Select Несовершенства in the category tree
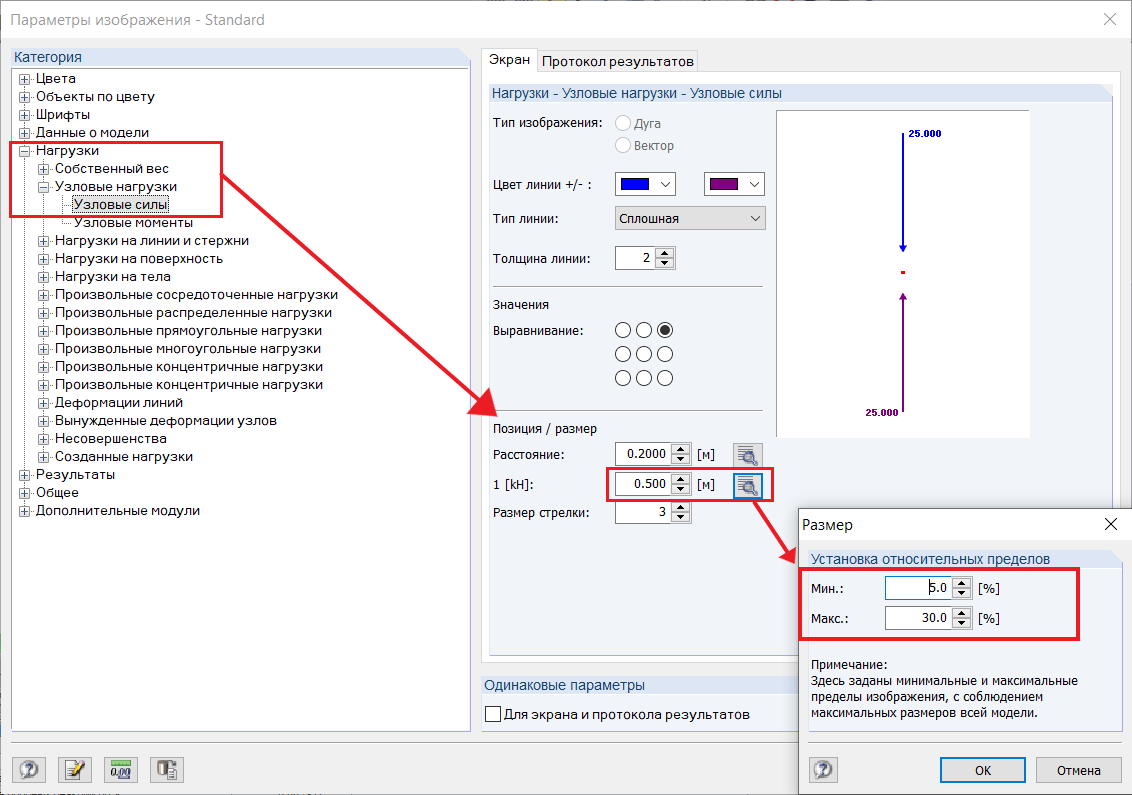1132x795 pixels. coord(110,438)
